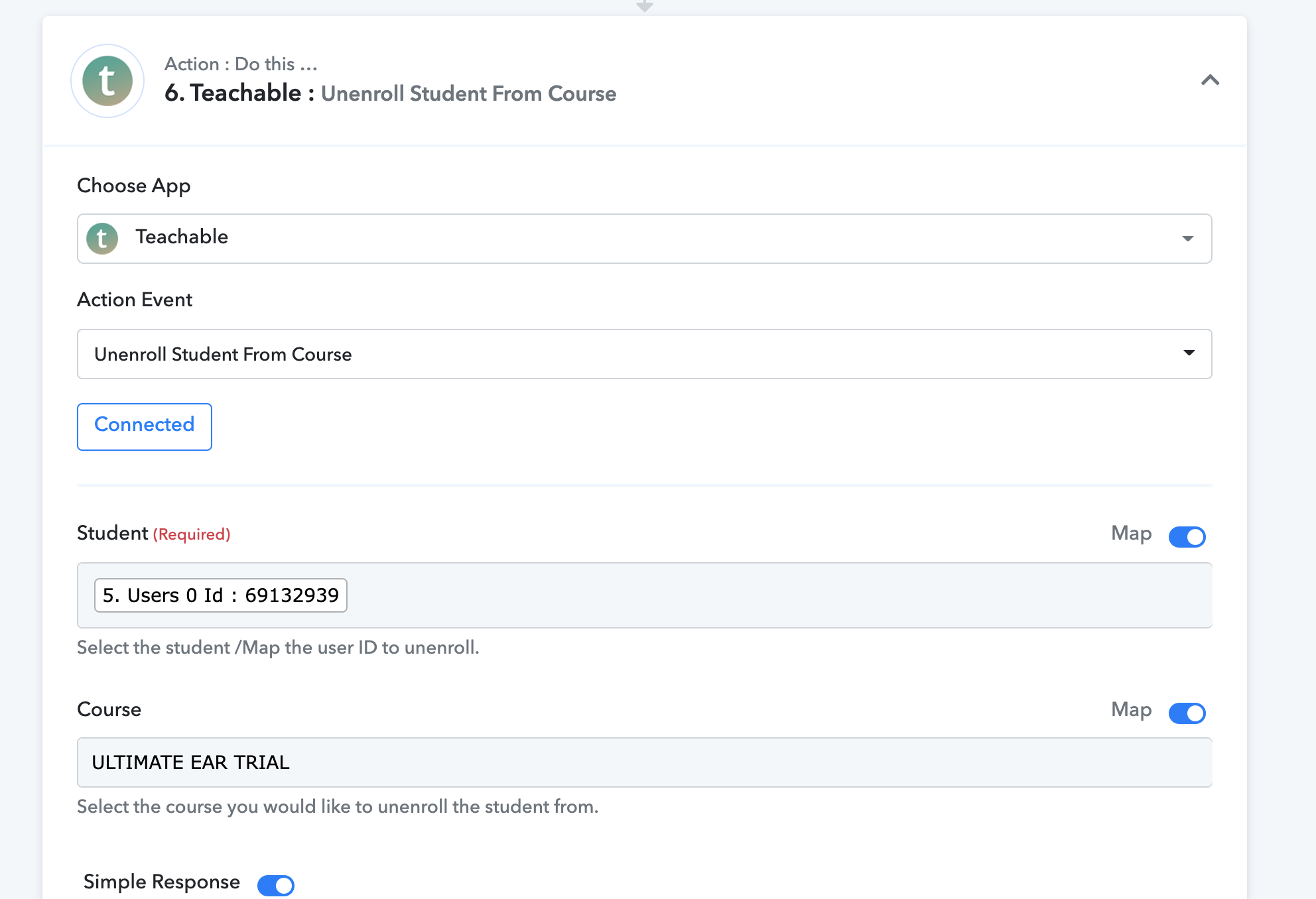This screenshot has width=1316, height=899.
Task: Collapse the Teachable action step with the chevron
Action: click(x=1210, y=80)
